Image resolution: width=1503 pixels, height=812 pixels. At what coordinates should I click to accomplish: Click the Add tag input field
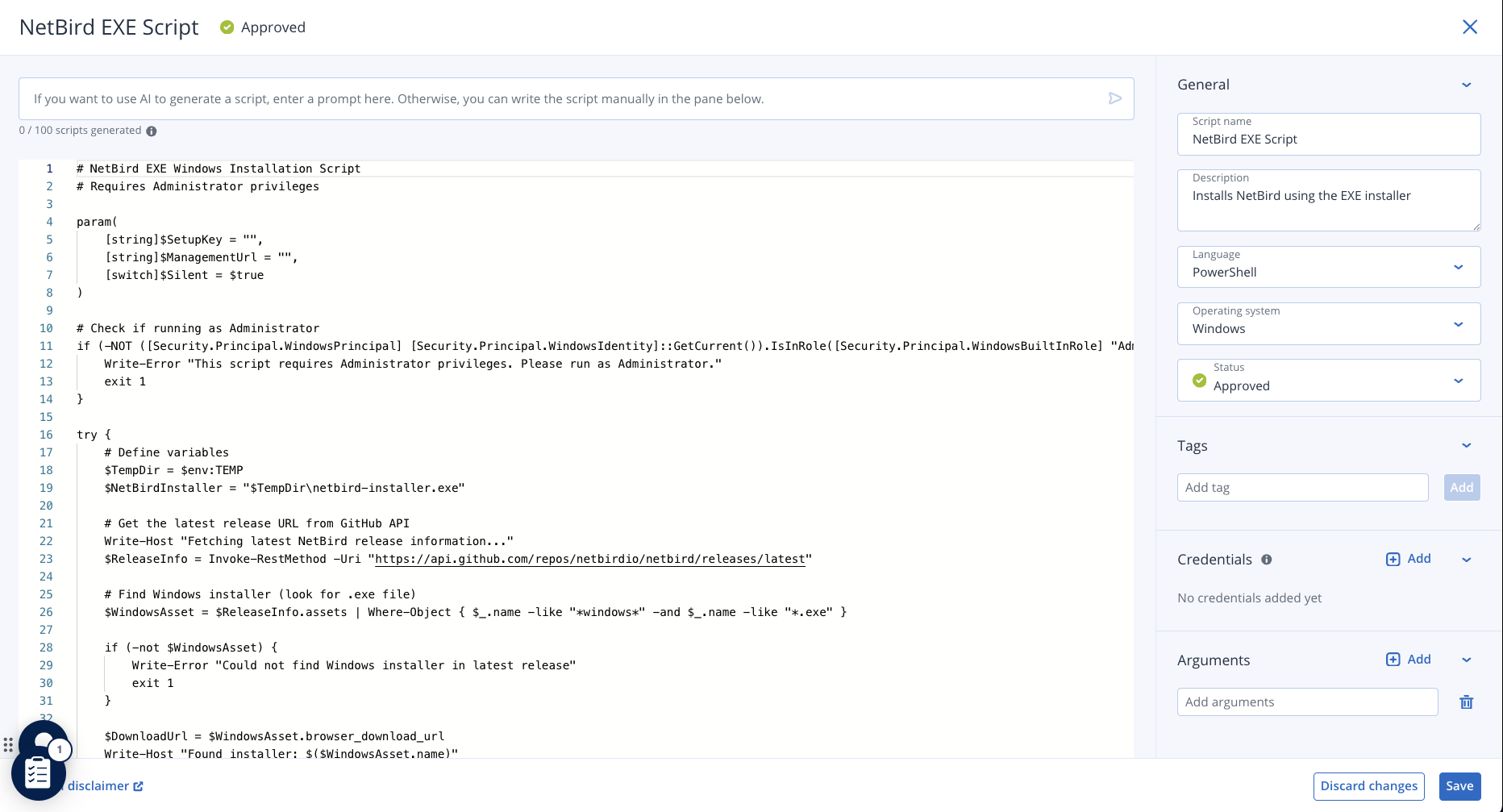click(x=1302, y=488)
